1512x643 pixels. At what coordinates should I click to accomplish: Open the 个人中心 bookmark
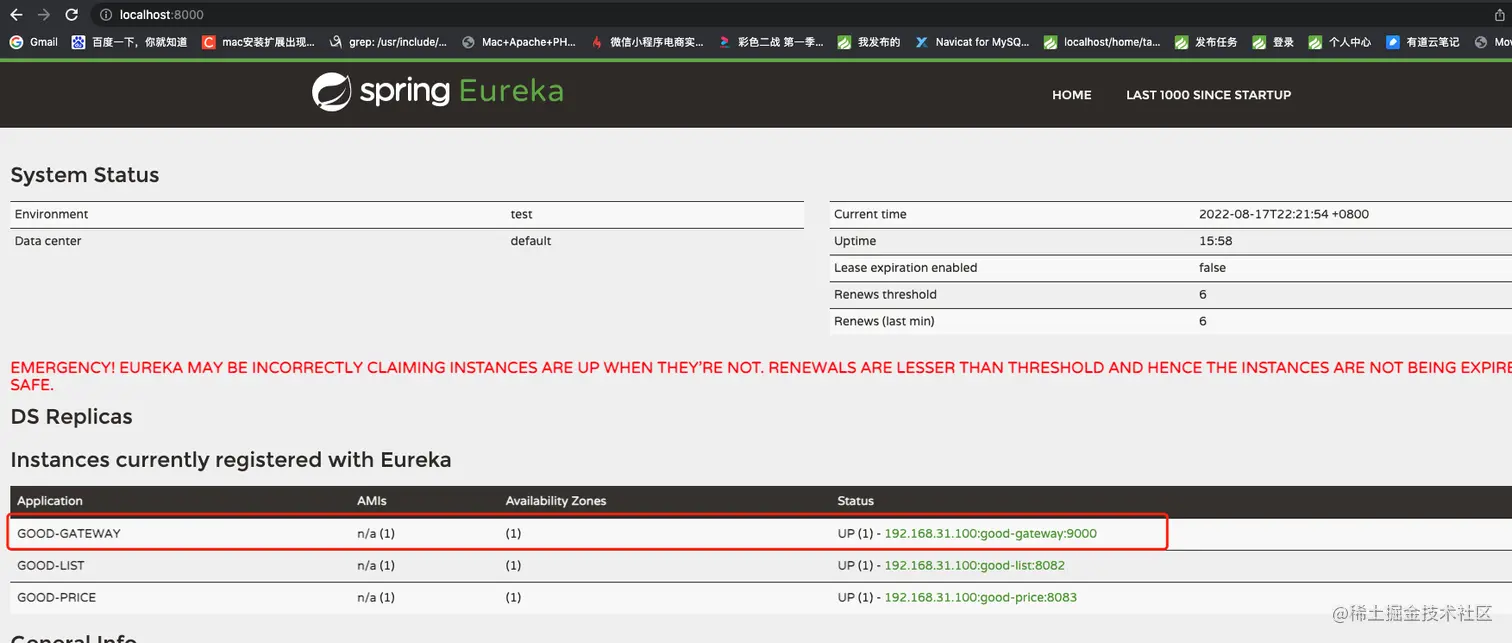[x=1340, y=42]
